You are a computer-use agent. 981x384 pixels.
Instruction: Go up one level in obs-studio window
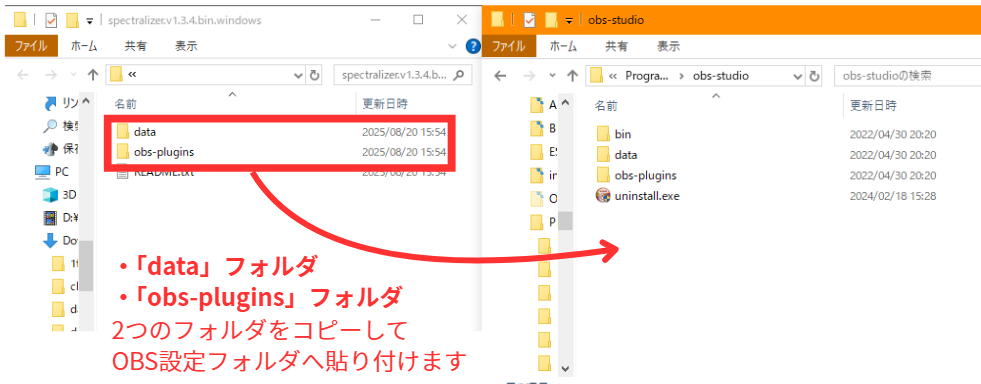click(x=572, y=76)
